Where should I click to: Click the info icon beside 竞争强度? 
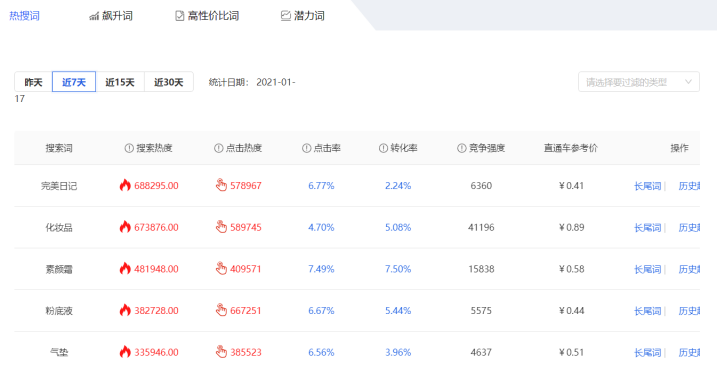[462, 148]
